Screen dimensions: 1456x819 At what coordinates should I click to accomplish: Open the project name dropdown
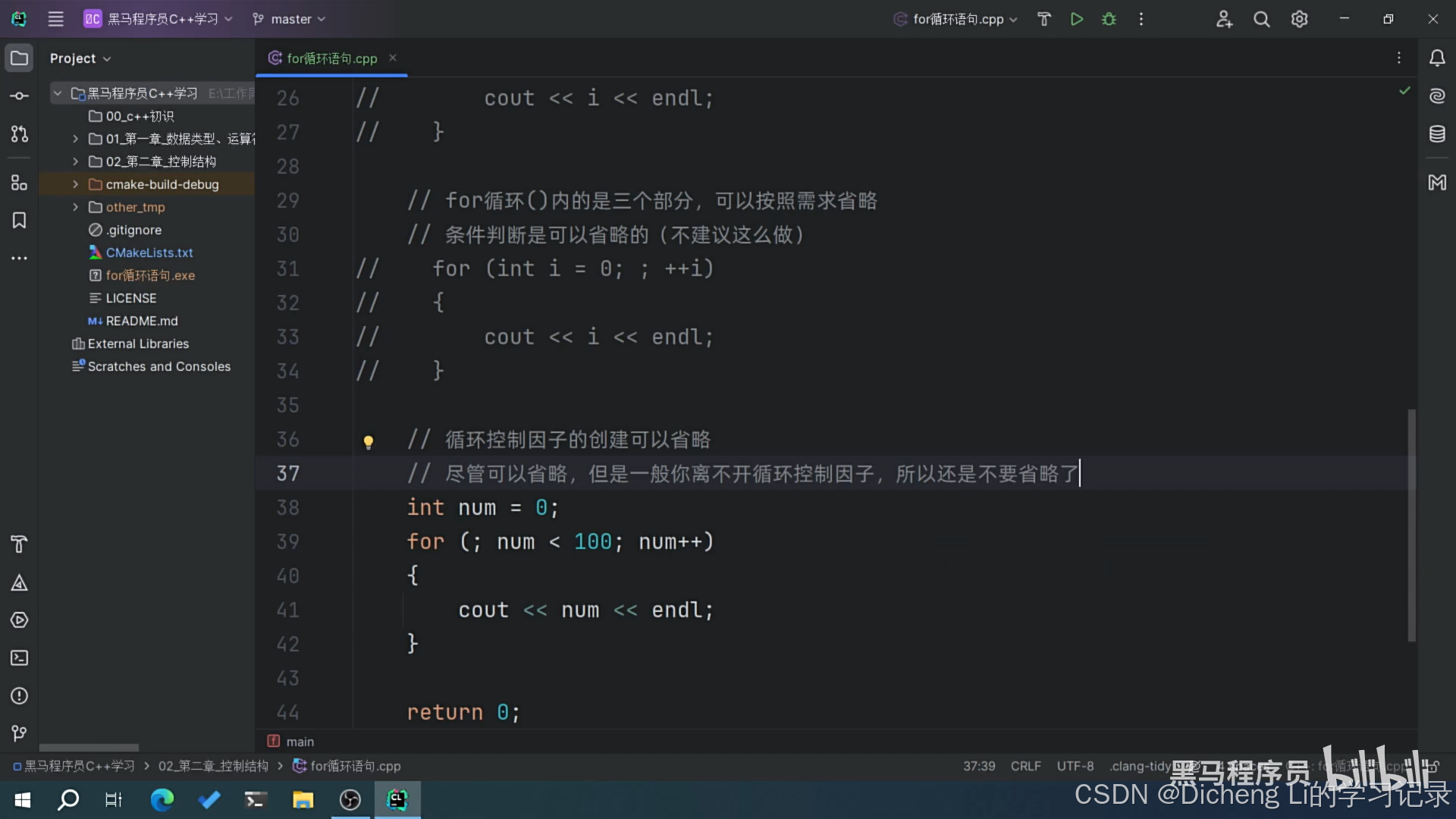tap(158, 19)
